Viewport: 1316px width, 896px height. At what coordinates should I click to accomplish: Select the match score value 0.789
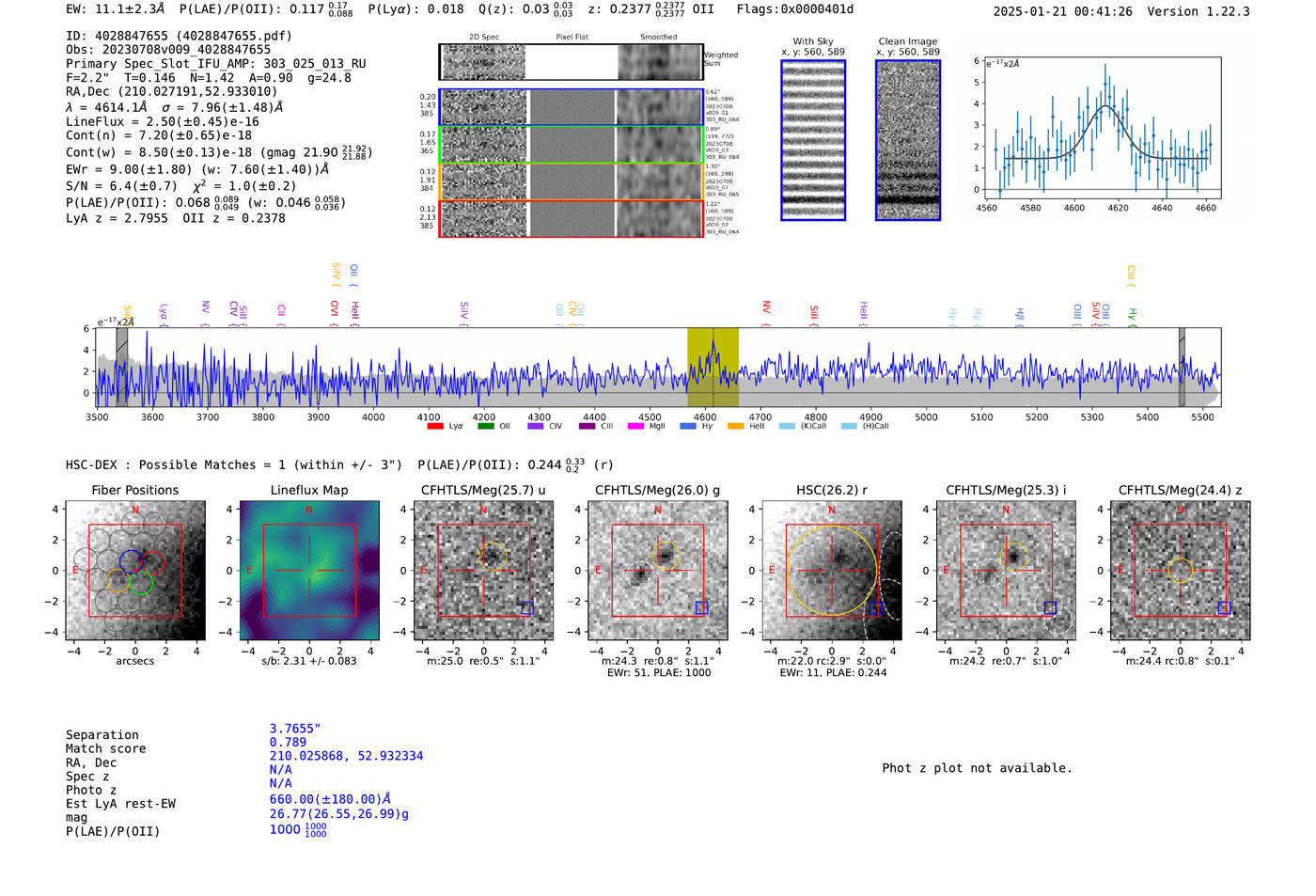(288, 743)
